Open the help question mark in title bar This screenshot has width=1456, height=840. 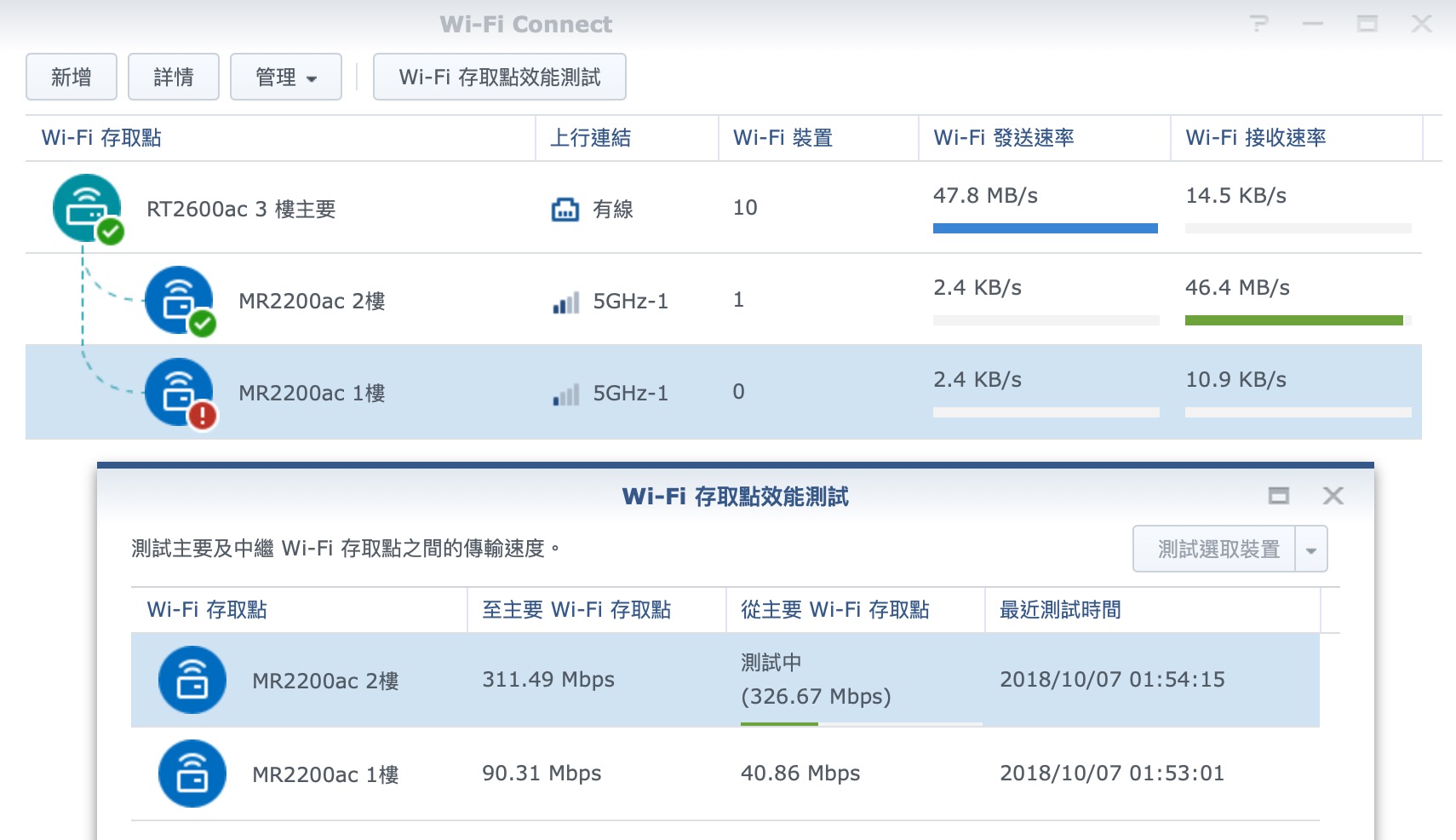point(1258,24)
